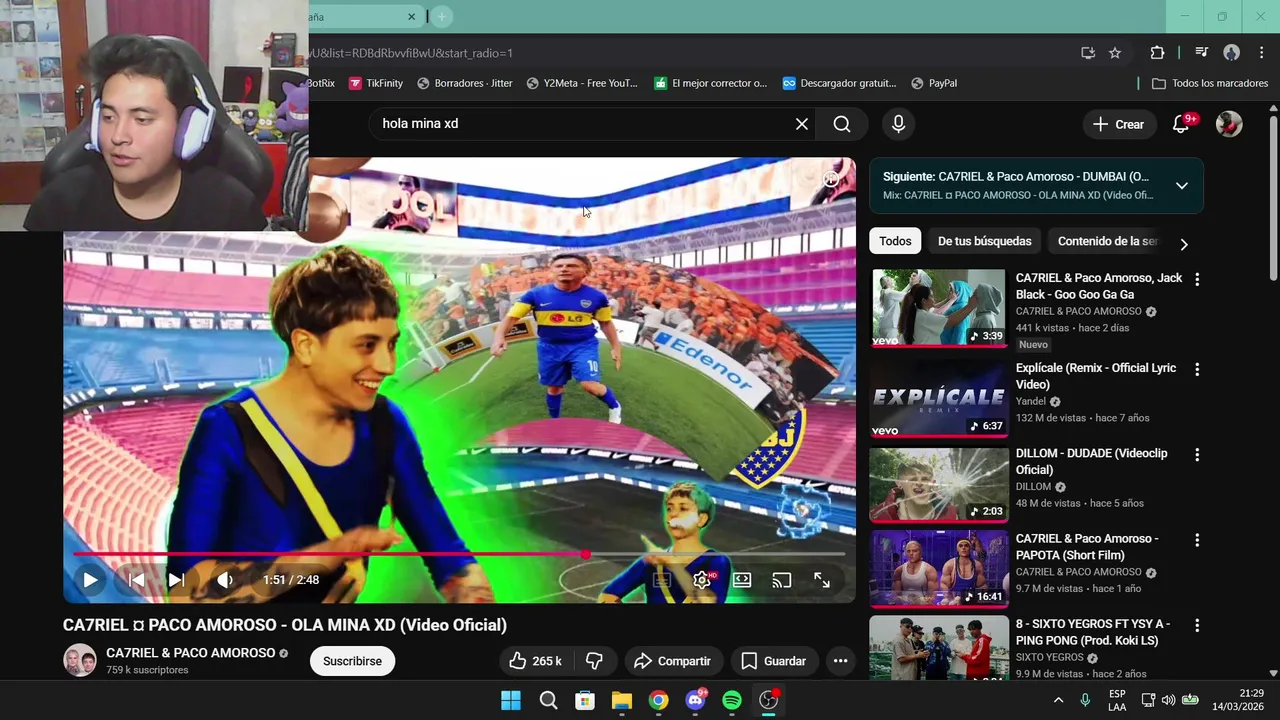
Task: Open the PAPOTA Short Film thumbnail
Action: click(x=939, y=568)
